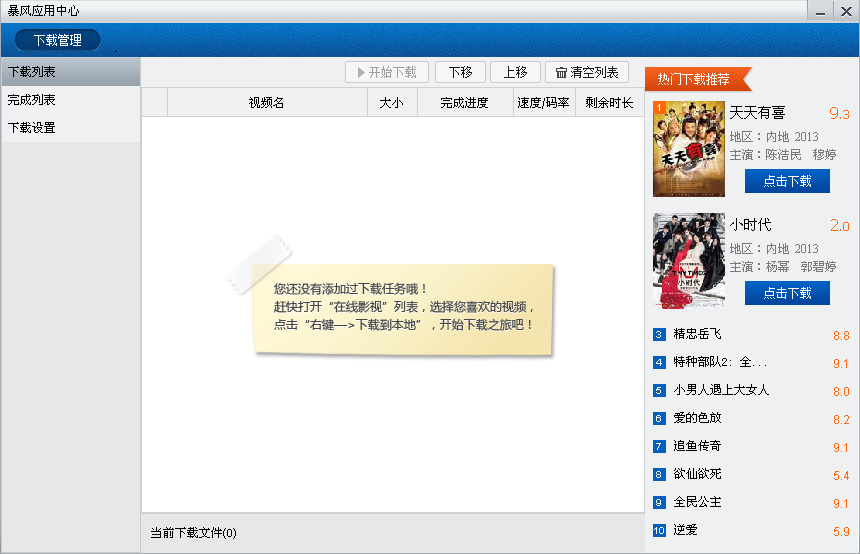Click the 清空列表 trash button
This screenshot has height=554, width=860.
pos(587,72)
